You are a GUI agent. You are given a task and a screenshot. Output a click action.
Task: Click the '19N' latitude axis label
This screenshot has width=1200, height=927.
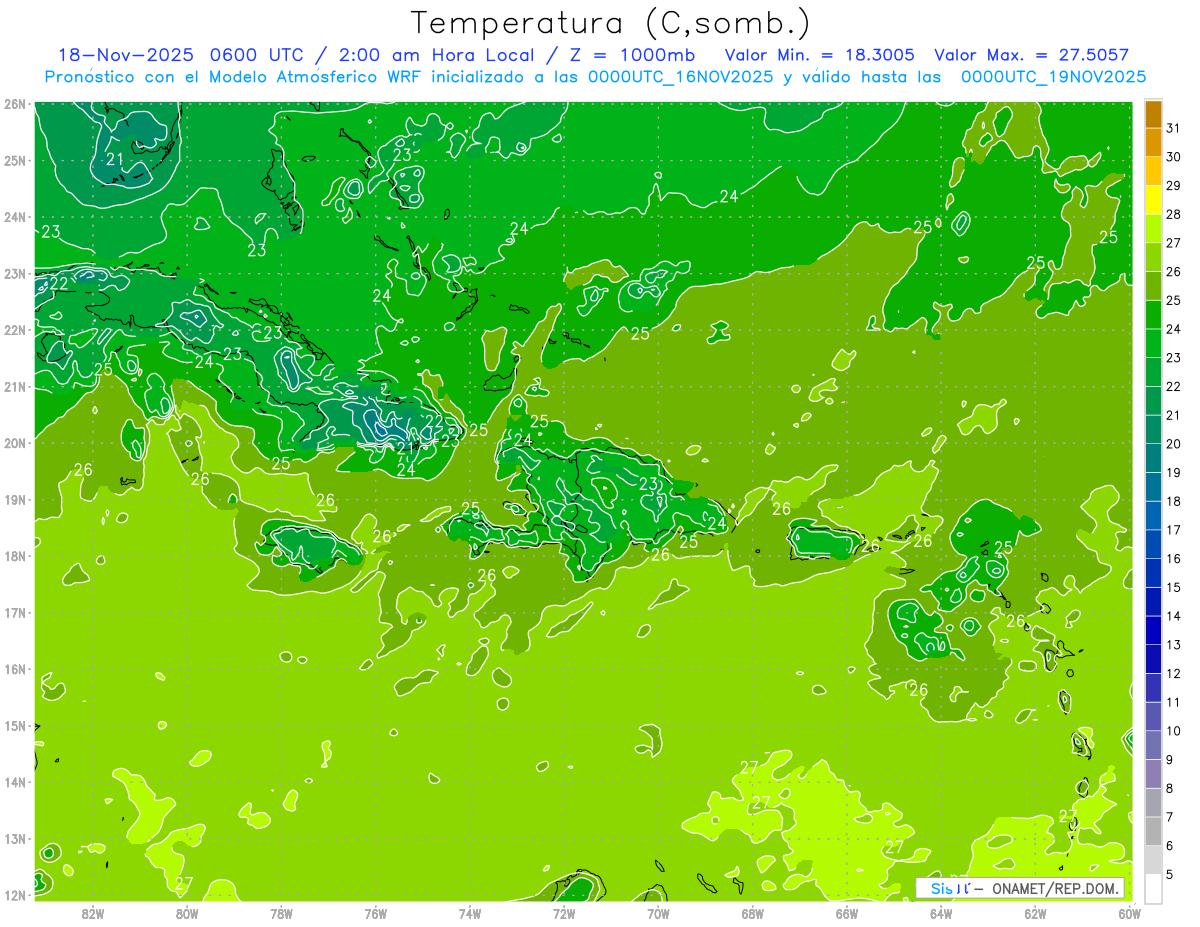15,500
